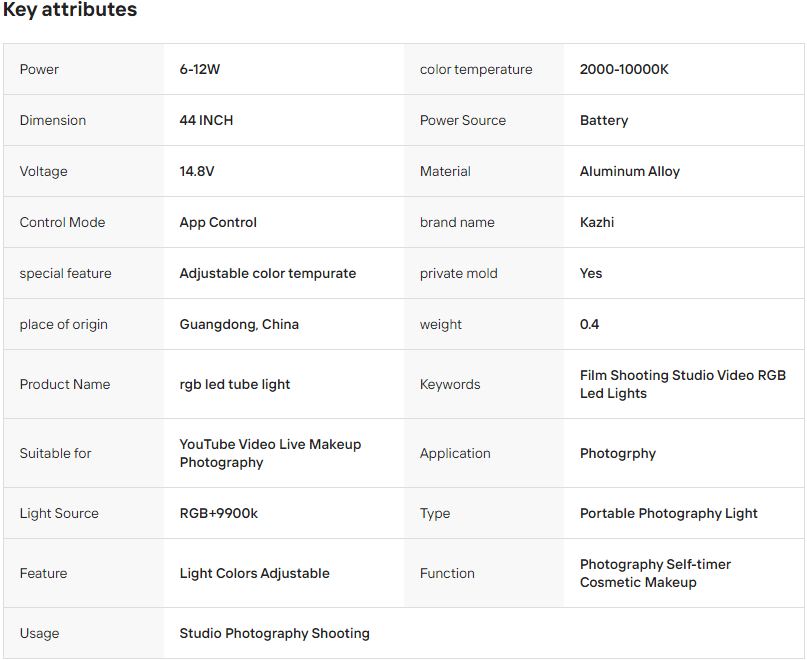Click the private mold Yes value
This screenshot has width=807, height=660.
tap(591, 273)
